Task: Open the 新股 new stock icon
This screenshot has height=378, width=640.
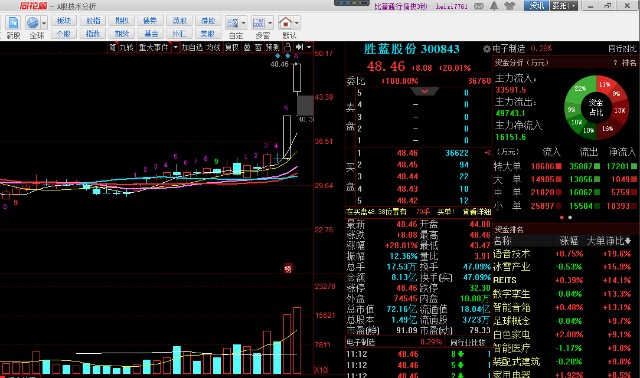Action: [x=13, y=23]
